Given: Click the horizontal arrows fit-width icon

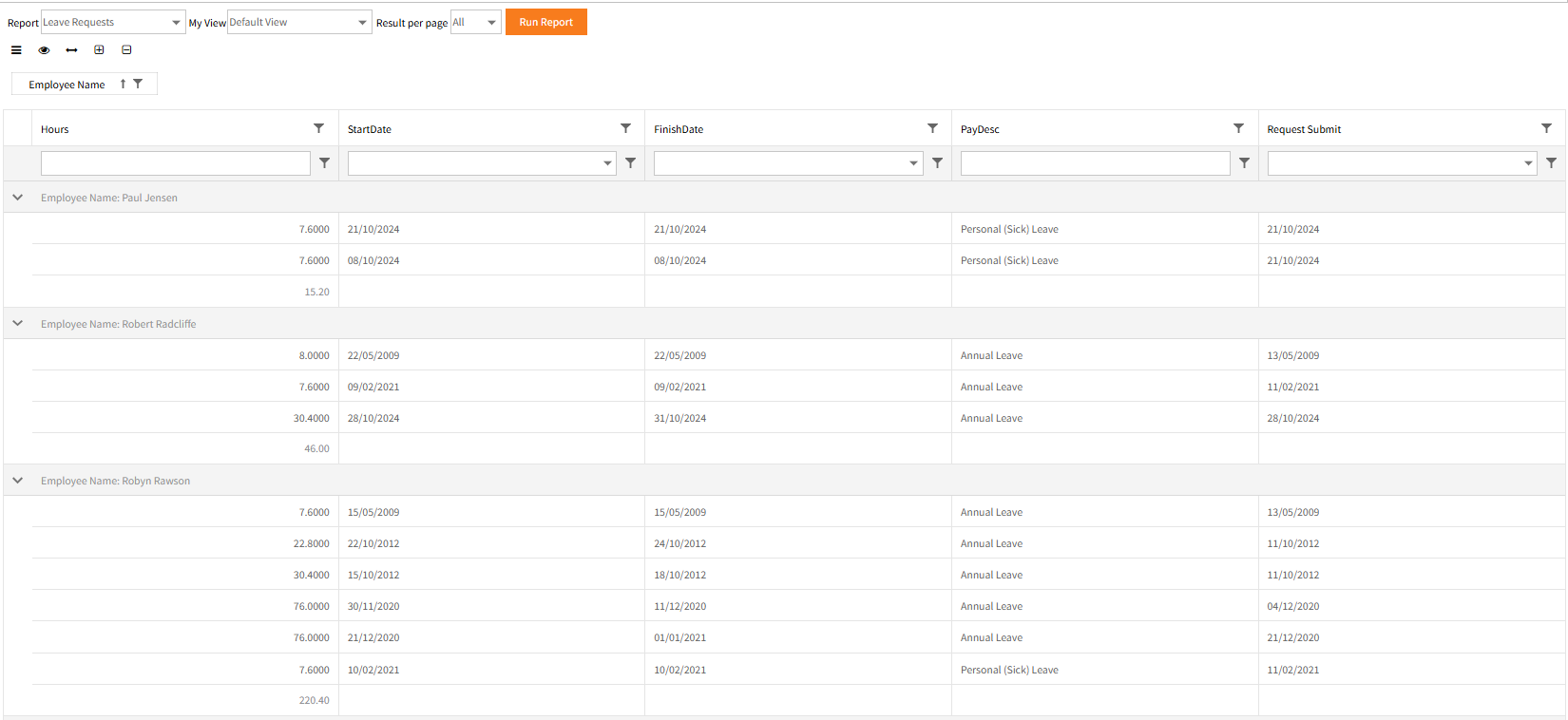Looking at the screenshot, I should (x=71, y=50).
